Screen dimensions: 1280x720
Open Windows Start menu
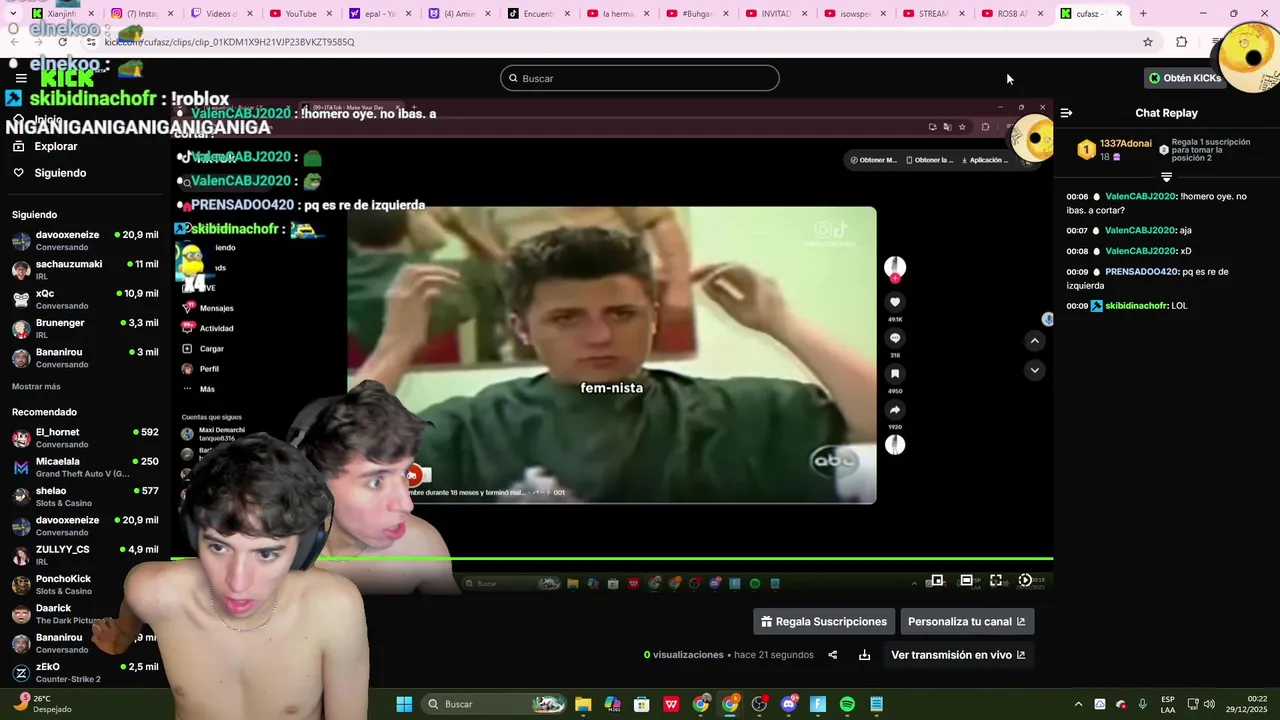click(x=404, y=704)
